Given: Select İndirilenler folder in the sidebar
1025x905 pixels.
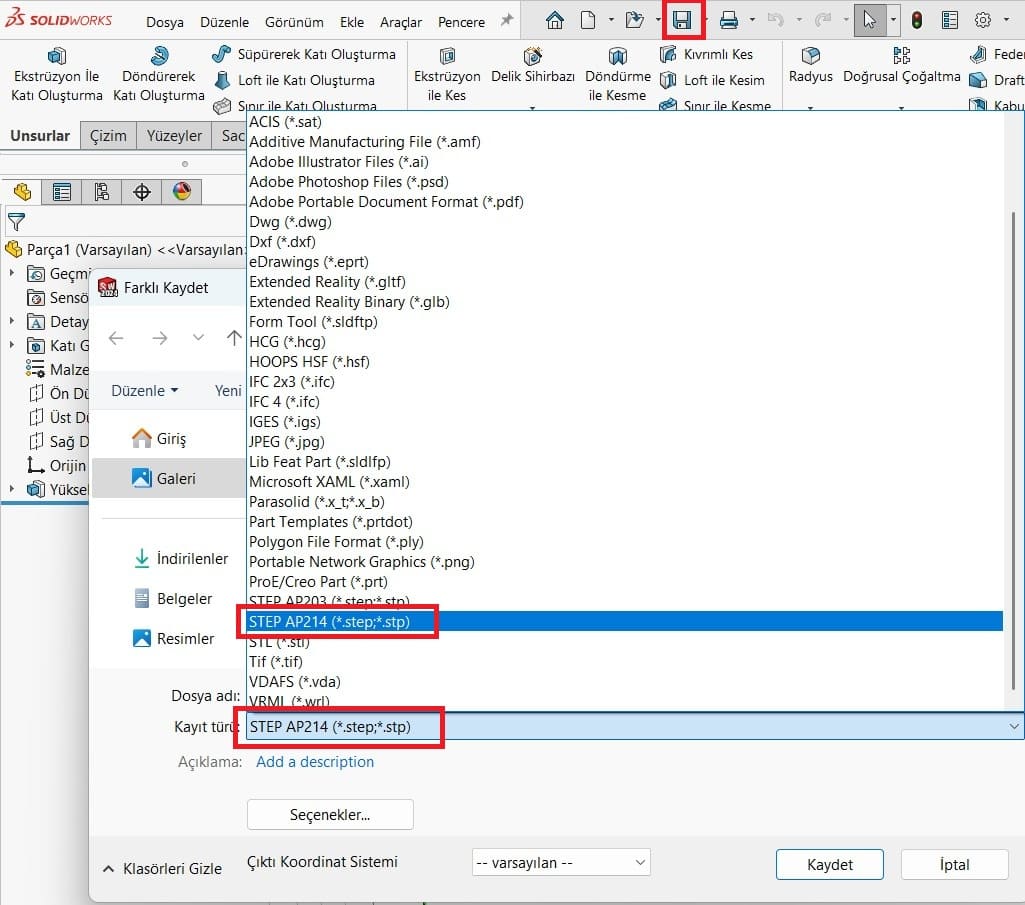Looking at the screenshot, I should tap(180, 558).
